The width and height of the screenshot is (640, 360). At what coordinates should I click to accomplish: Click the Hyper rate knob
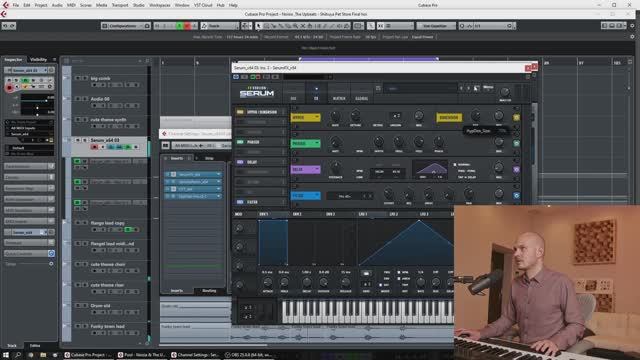(x=335, y=116)
